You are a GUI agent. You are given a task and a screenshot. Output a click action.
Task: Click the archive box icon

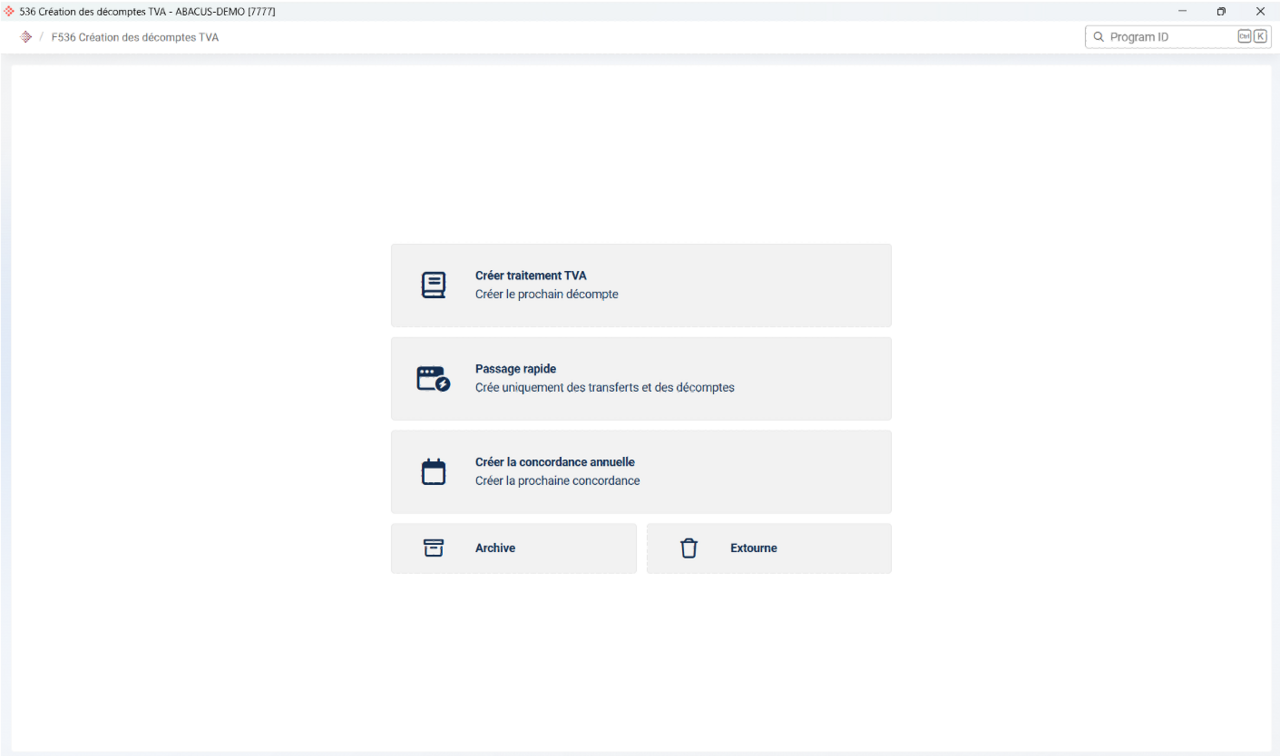[433, 548]
